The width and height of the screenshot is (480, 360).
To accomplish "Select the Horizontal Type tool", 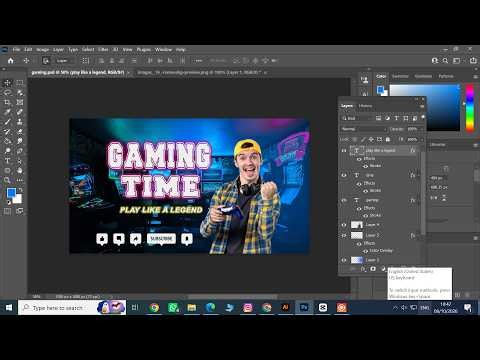I will coord(8,161).
